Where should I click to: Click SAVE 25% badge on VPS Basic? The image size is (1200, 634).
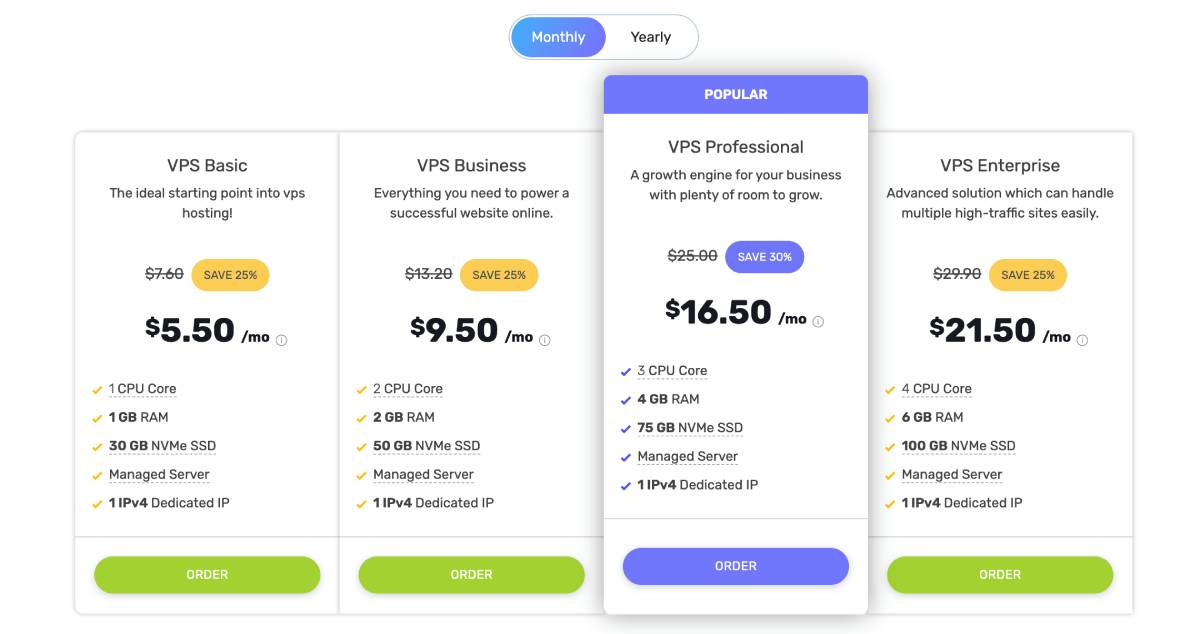point(230,275)
